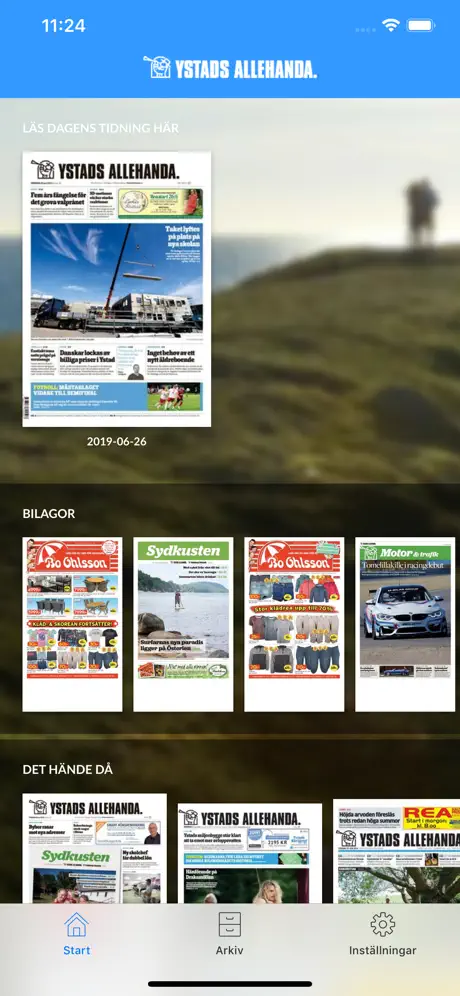The height and width of the screenshot is (996, 460).
Task: Tap the Läs dagens tidning här heading
Action: pos(101,128)
